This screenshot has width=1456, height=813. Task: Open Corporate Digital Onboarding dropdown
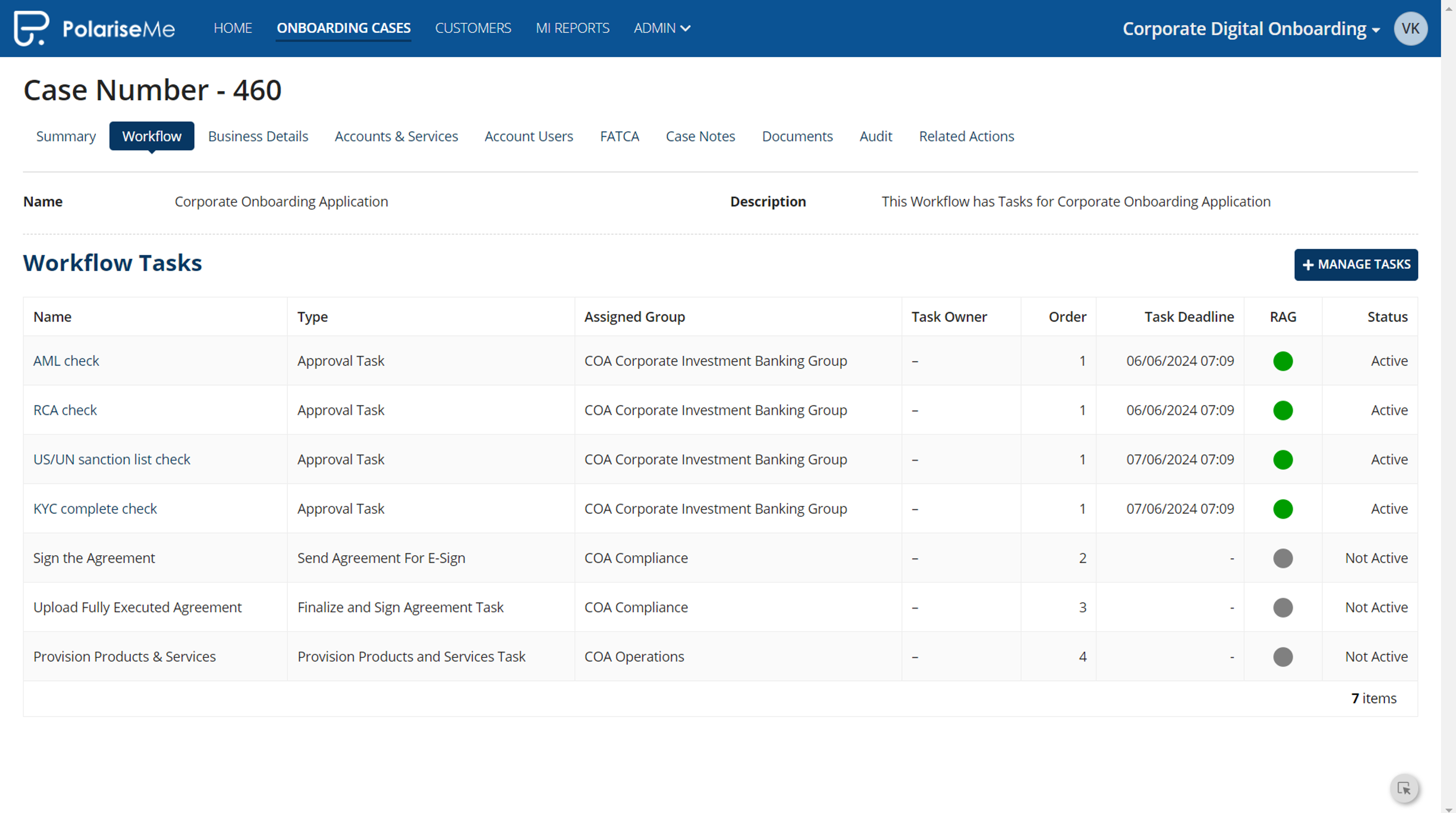point(1251,29)
